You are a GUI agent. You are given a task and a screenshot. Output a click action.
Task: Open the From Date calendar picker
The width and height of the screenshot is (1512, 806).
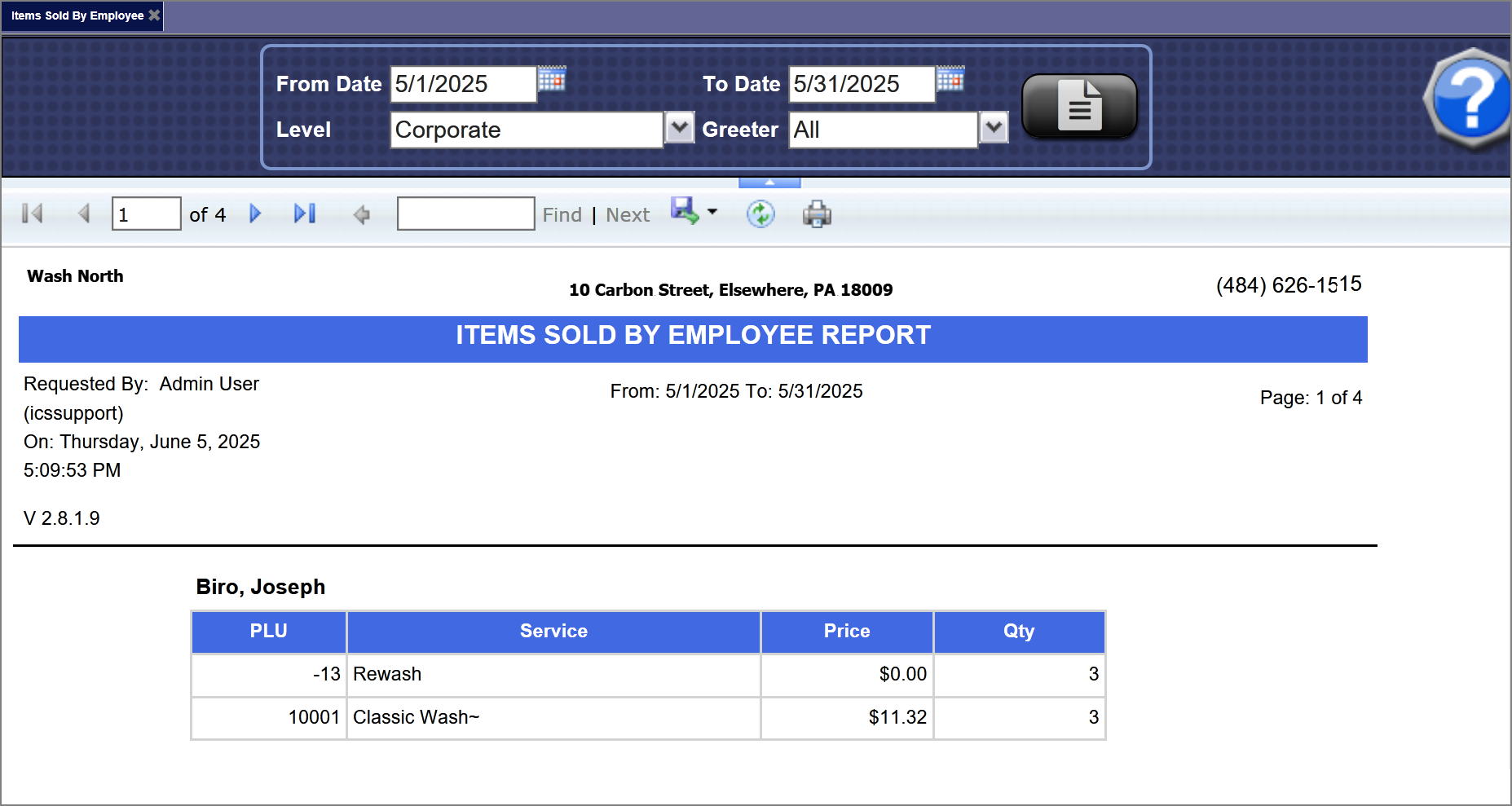pyautogui.click(x=552, y=79)
